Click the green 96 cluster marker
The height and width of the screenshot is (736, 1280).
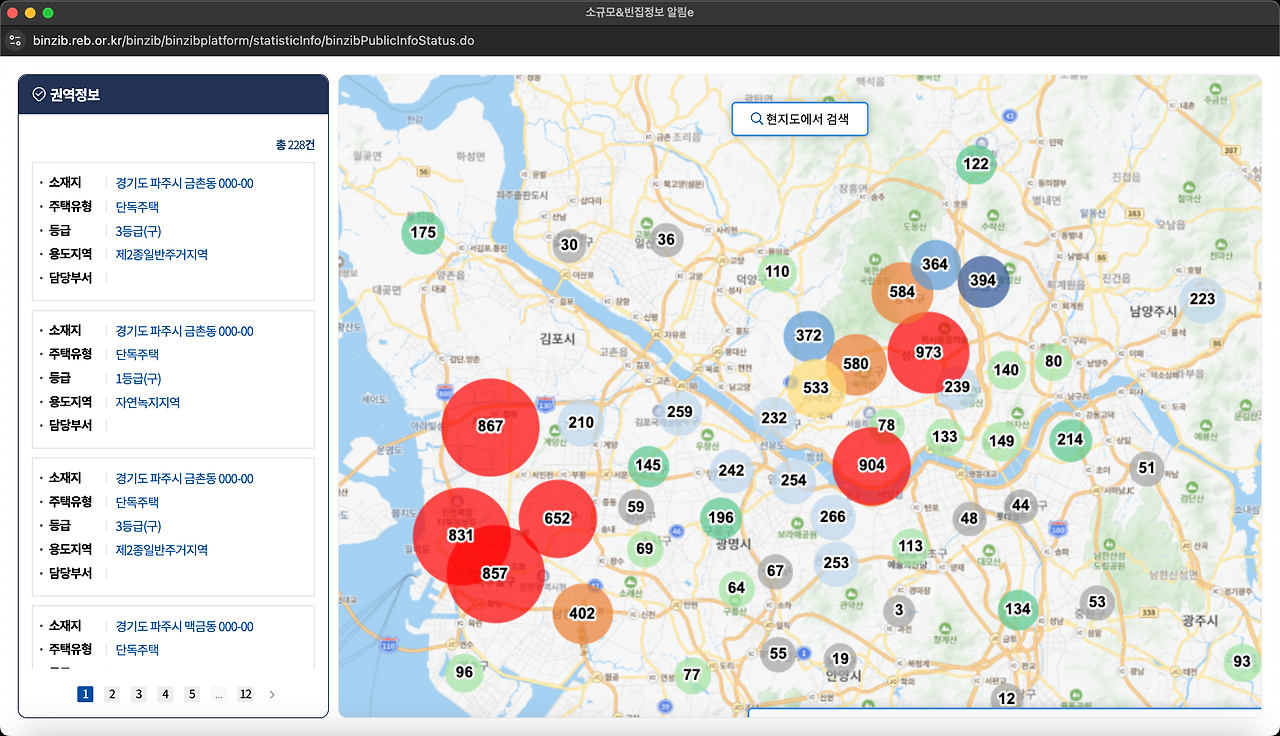point(464,672)
